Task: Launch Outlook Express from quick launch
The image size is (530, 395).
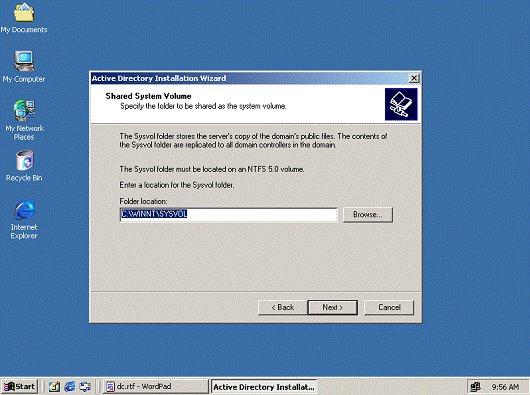Action: click(x=85, y=386)
